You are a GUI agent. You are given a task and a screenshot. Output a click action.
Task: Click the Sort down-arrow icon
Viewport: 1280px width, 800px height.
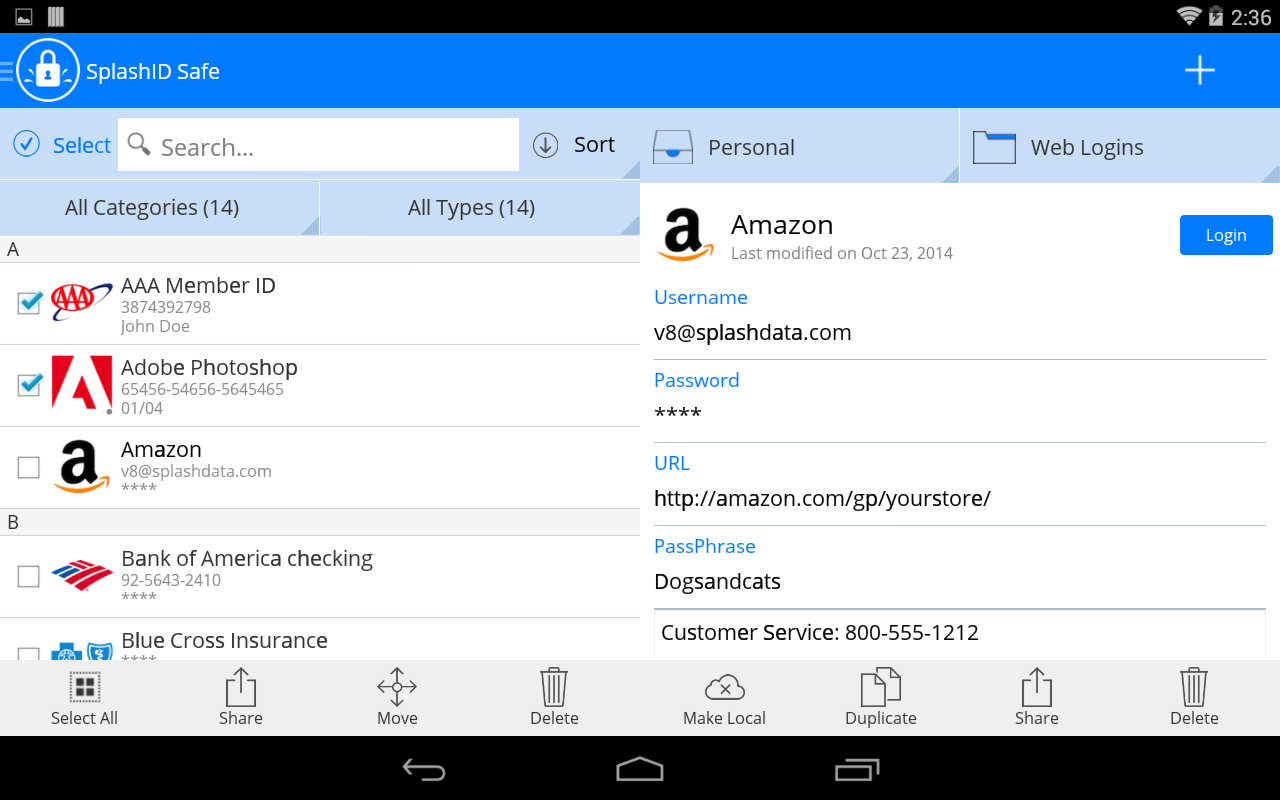tap(545, 145)
